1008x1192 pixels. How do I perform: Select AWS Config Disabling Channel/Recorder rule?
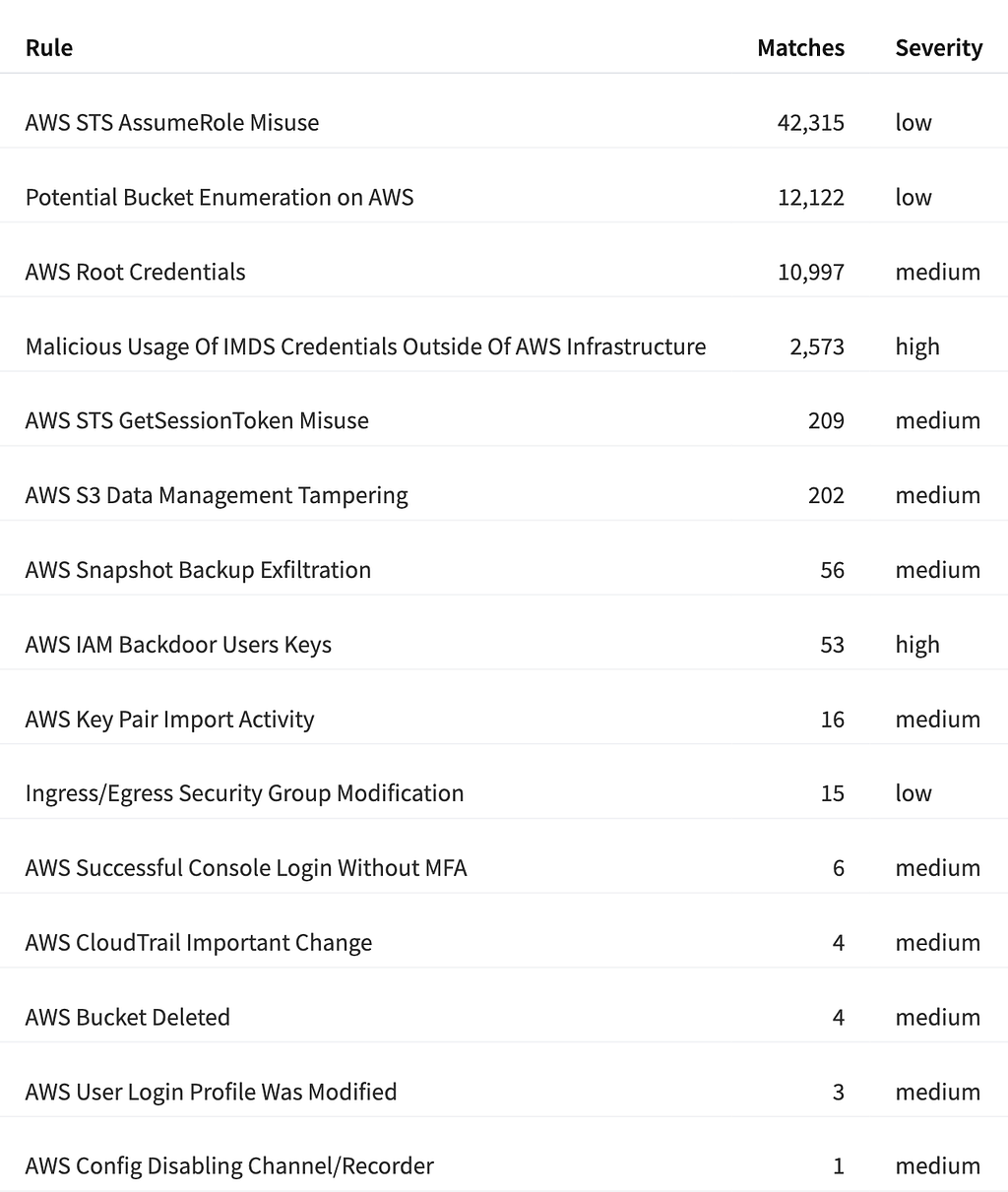coord(229,1166)
